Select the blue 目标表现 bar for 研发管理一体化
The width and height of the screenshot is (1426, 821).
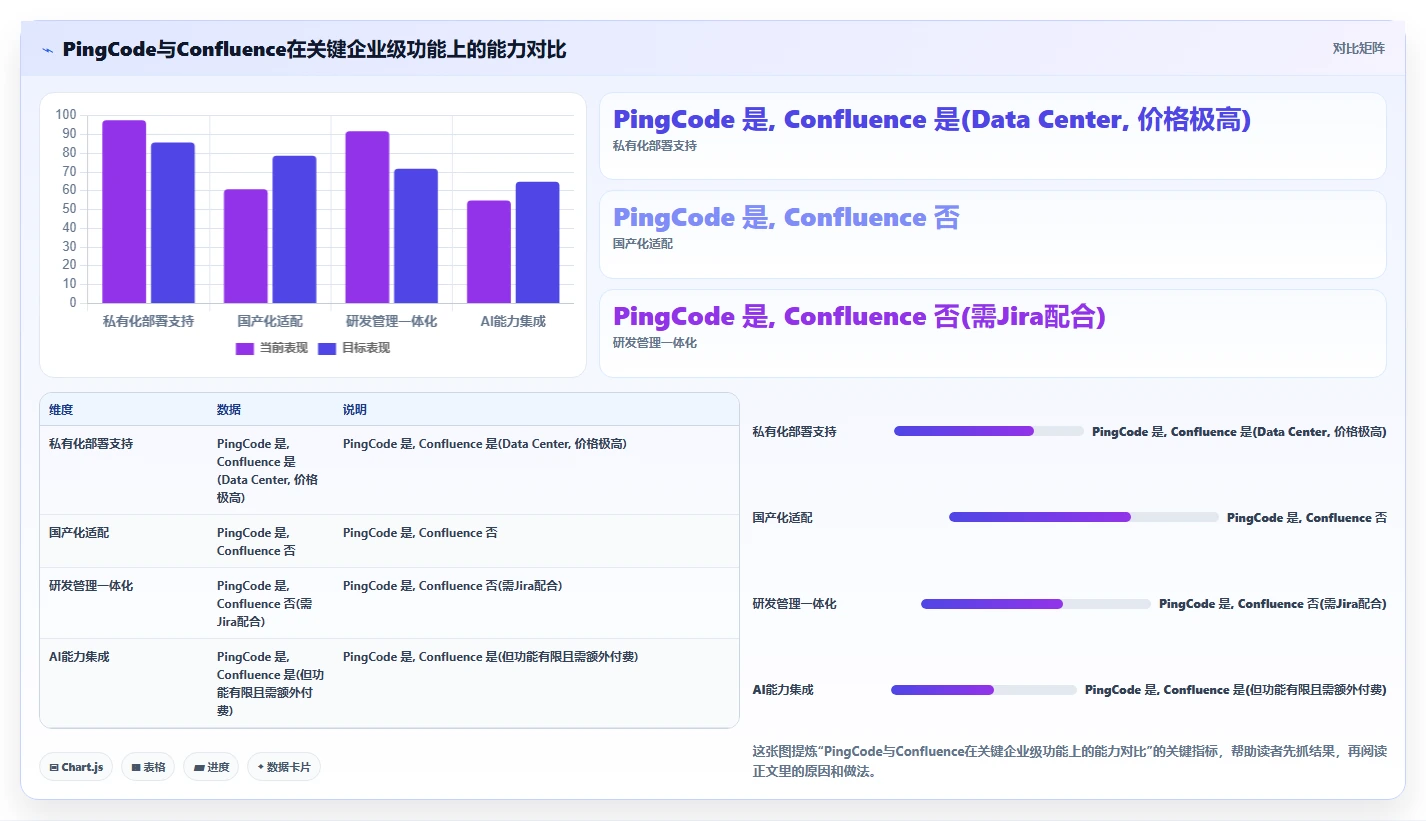point(416,236)
